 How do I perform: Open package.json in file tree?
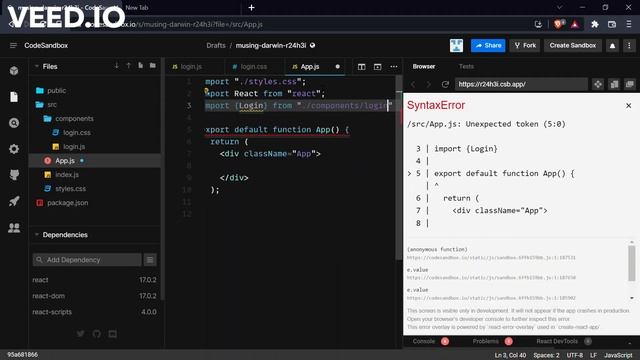[x=95, y=202]
